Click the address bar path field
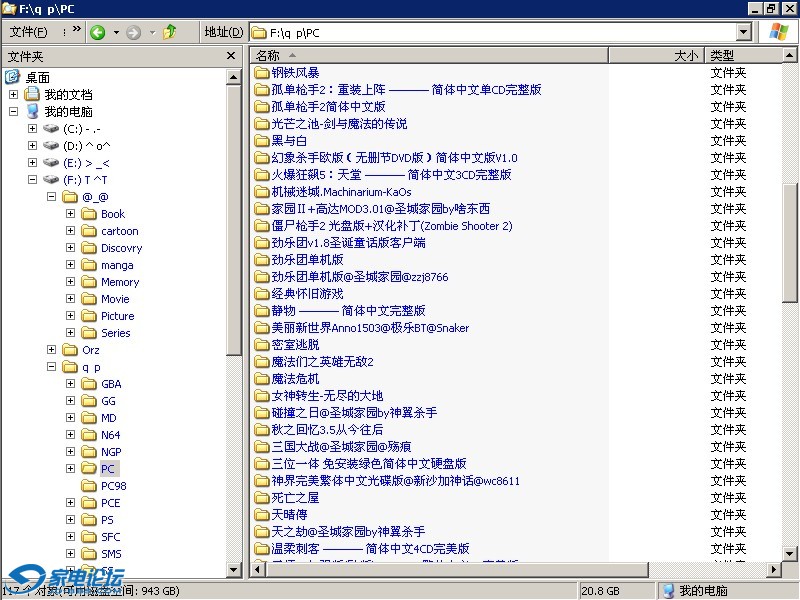 [493, 33]
